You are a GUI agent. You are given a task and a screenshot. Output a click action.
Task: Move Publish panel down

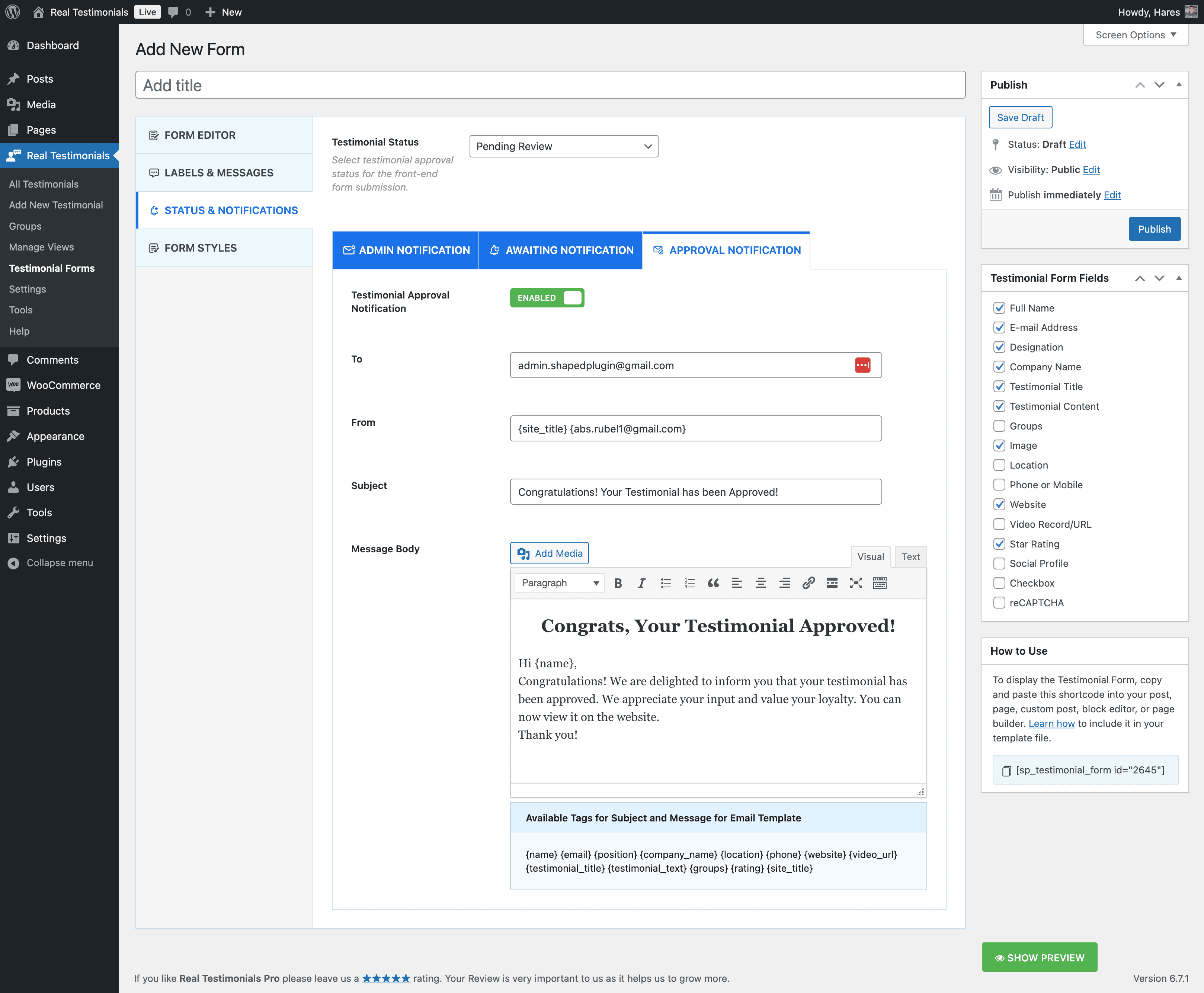[x=1159, y=84]
